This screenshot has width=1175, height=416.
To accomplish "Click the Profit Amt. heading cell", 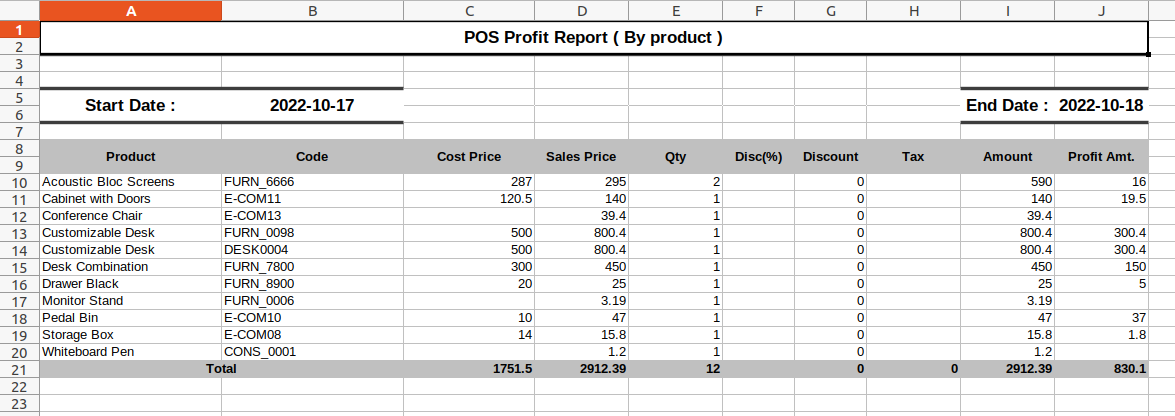I will coord(1102,157).
